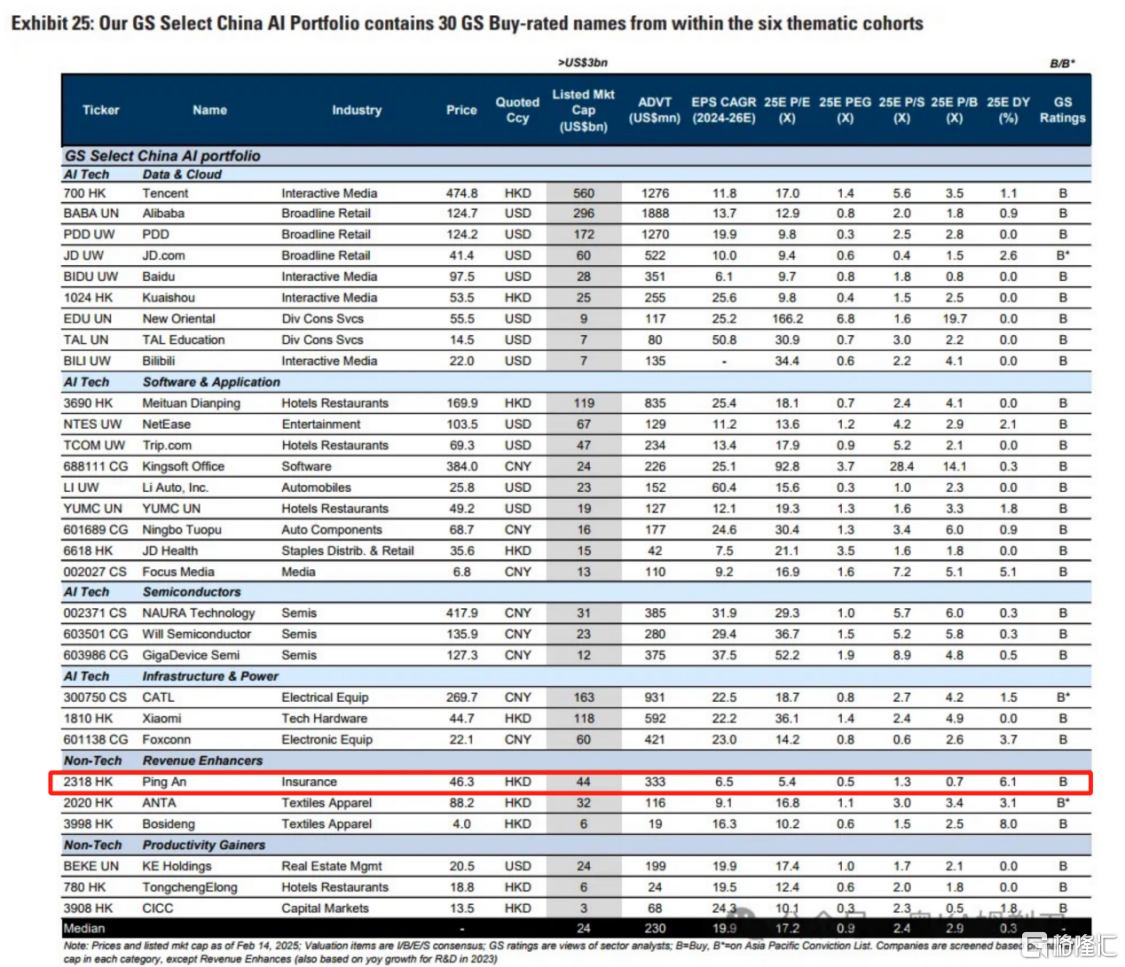The height and width of the screenshot is (967, 1125).
Task: Click the Median row label
Action: (x=84, y=930)
